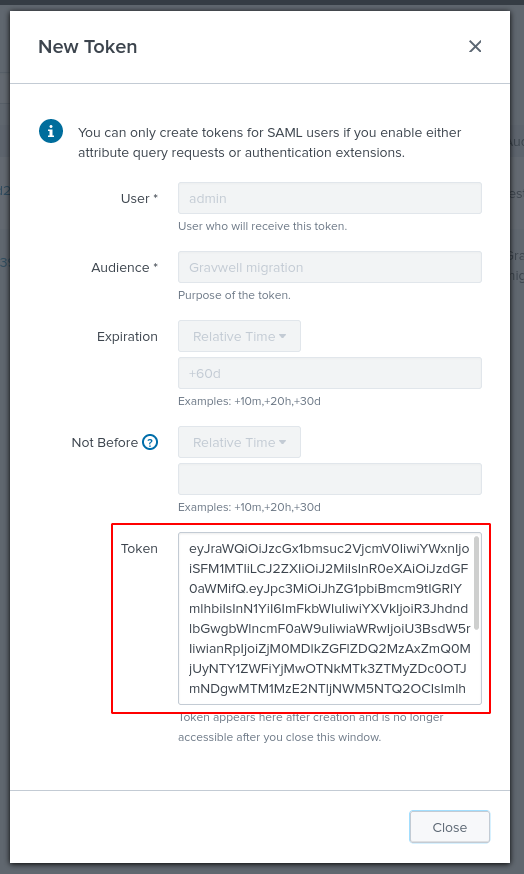Click the Token label beside the text box
This screenshot has height=874, width=524.
[139, 548]
